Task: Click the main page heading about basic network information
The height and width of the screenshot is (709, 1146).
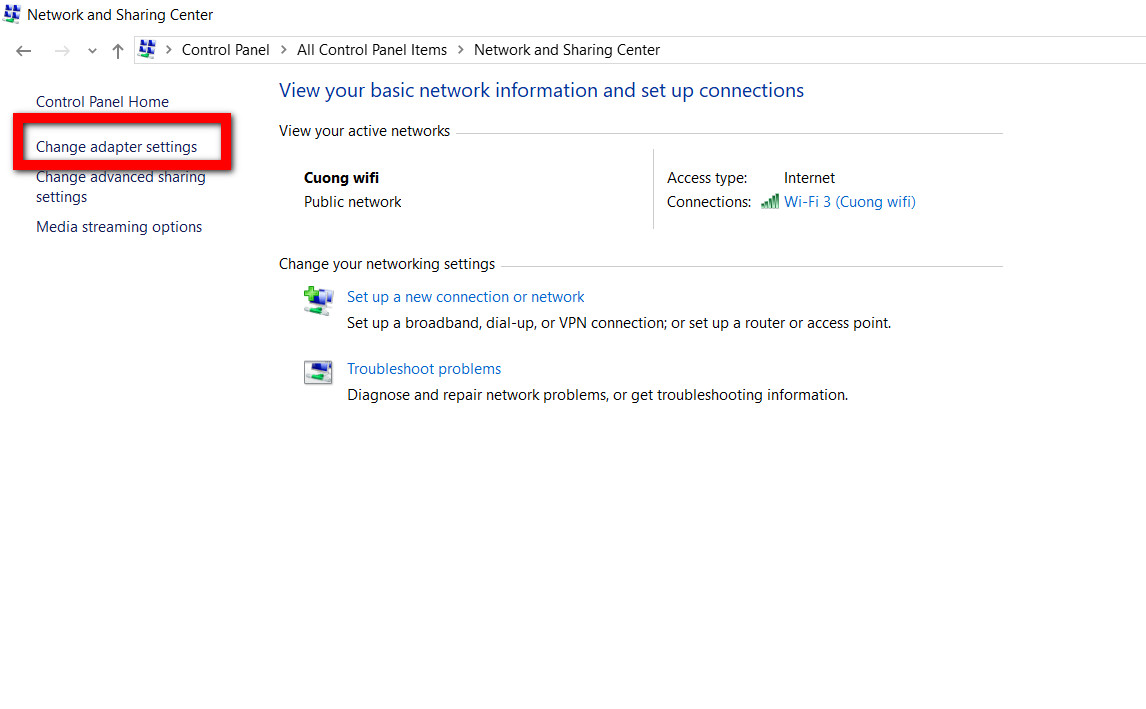Action: point(541,90)
